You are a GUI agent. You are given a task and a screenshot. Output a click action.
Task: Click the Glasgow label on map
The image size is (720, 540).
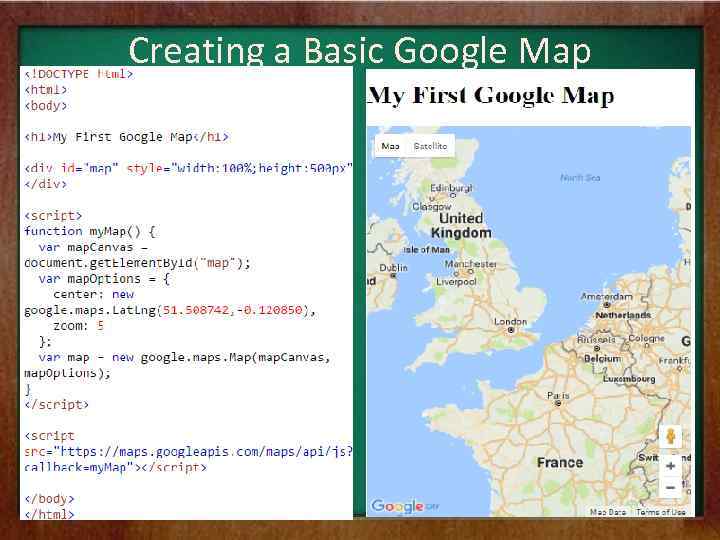point(432,207)
